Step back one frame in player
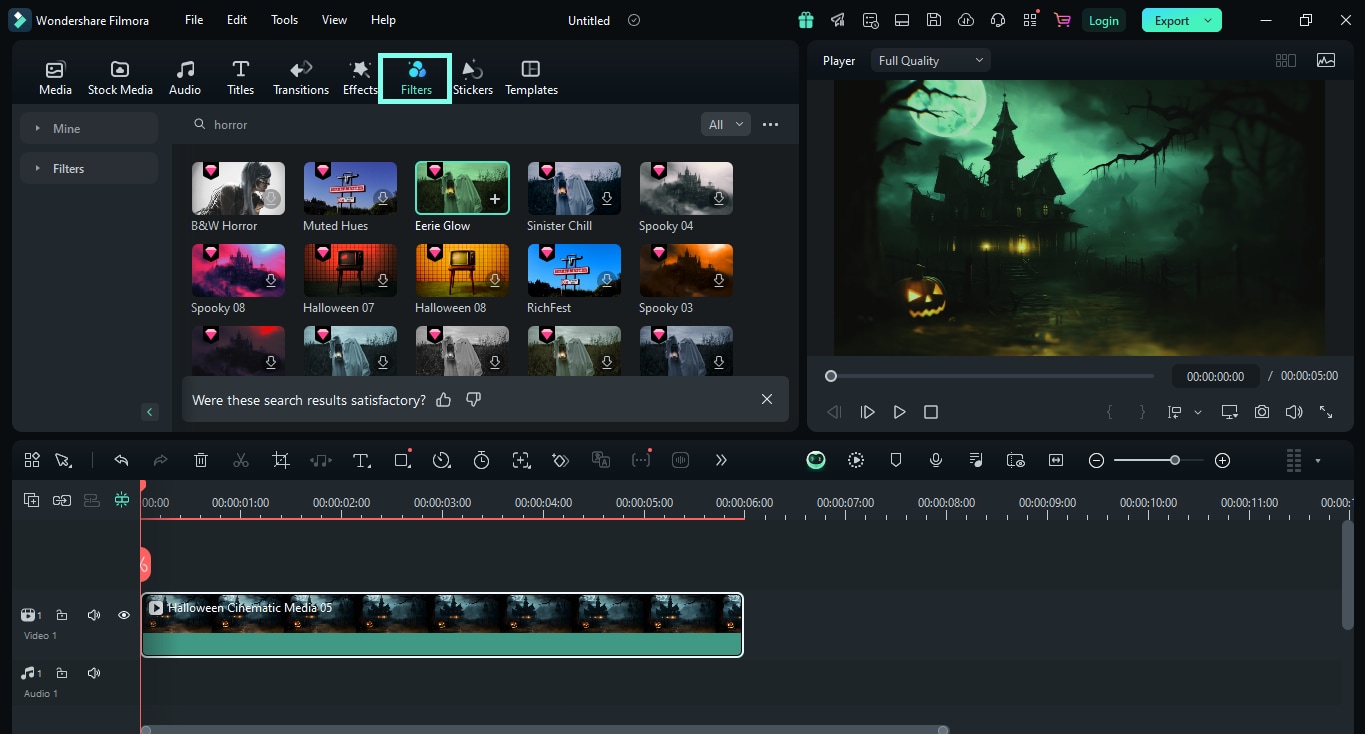The height and width of the screenshot is (734, 1365). pos(834,412)
